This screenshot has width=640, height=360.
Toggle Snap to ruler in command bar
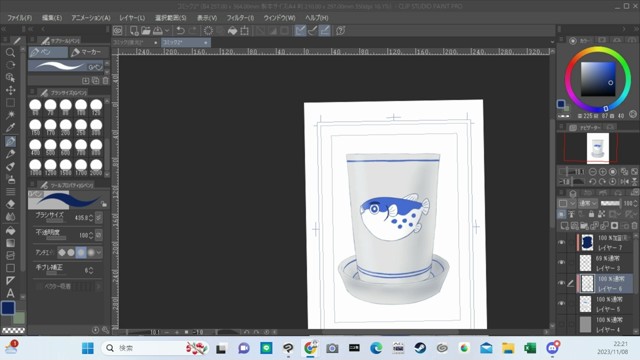pyautogui.click(x=300, y=31)
